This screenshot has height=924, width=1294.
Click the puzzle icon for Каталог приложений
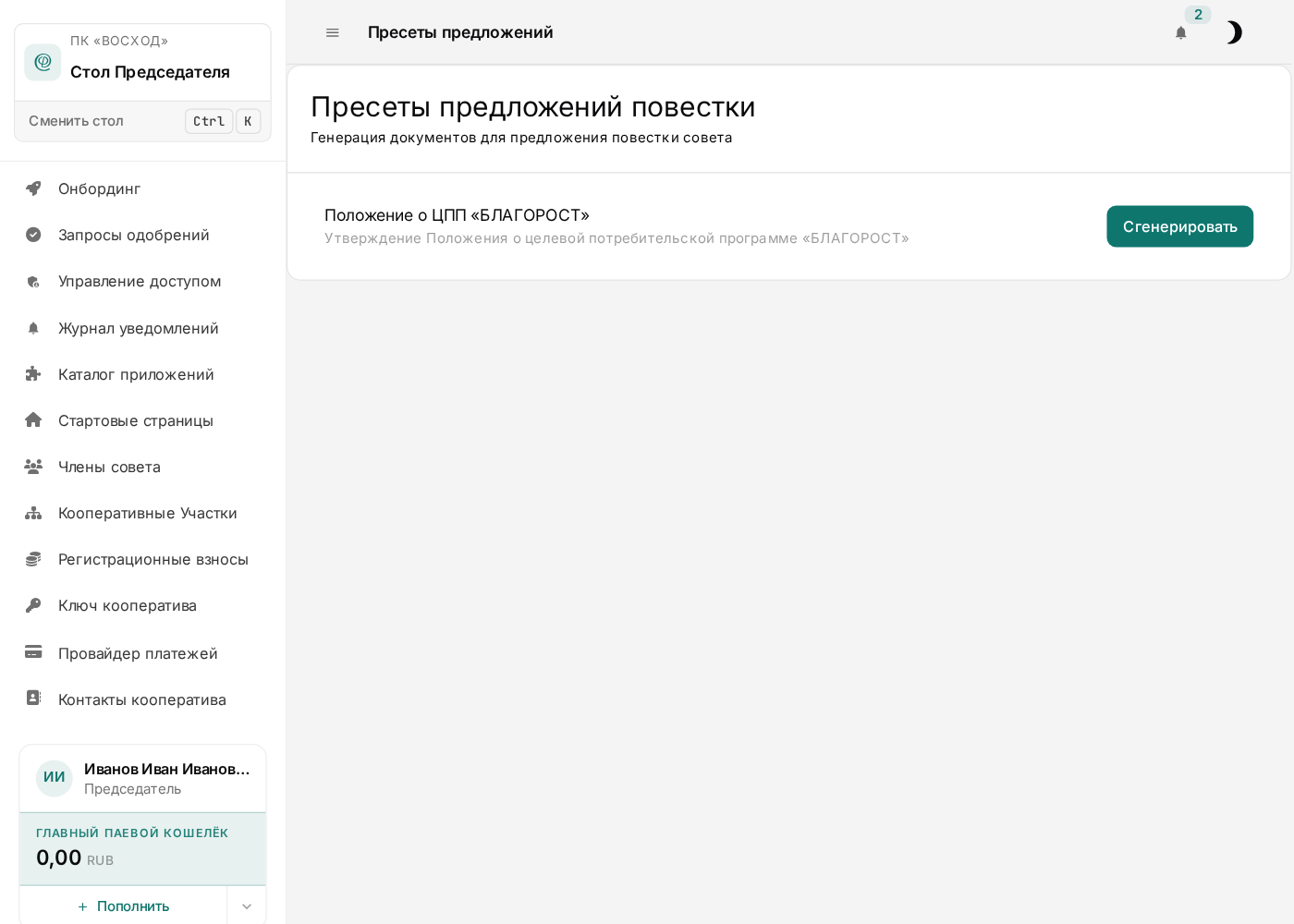pyautogui.click(x=33, y=374)
